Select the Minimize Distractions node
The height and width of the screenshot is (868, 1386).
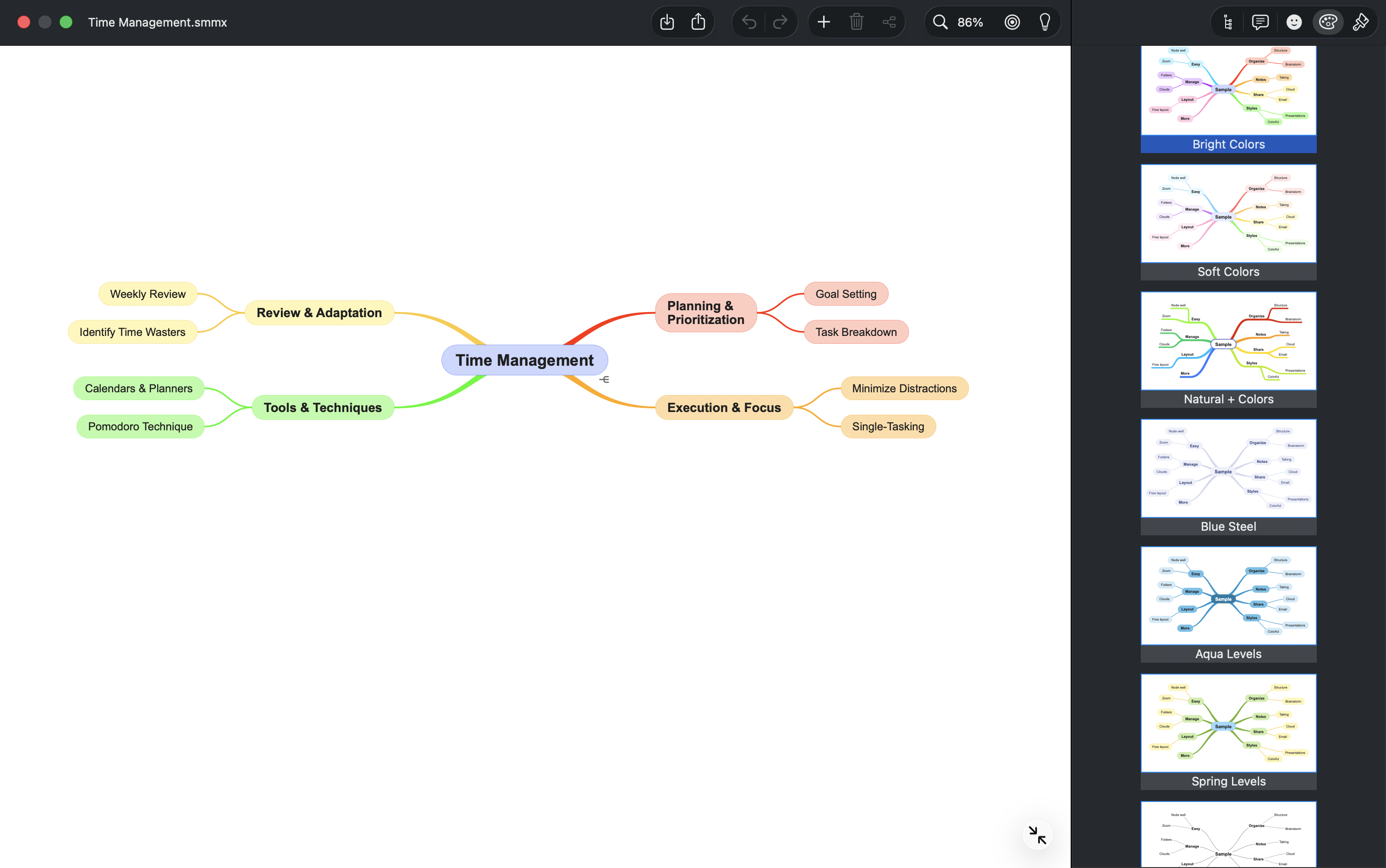904,388
